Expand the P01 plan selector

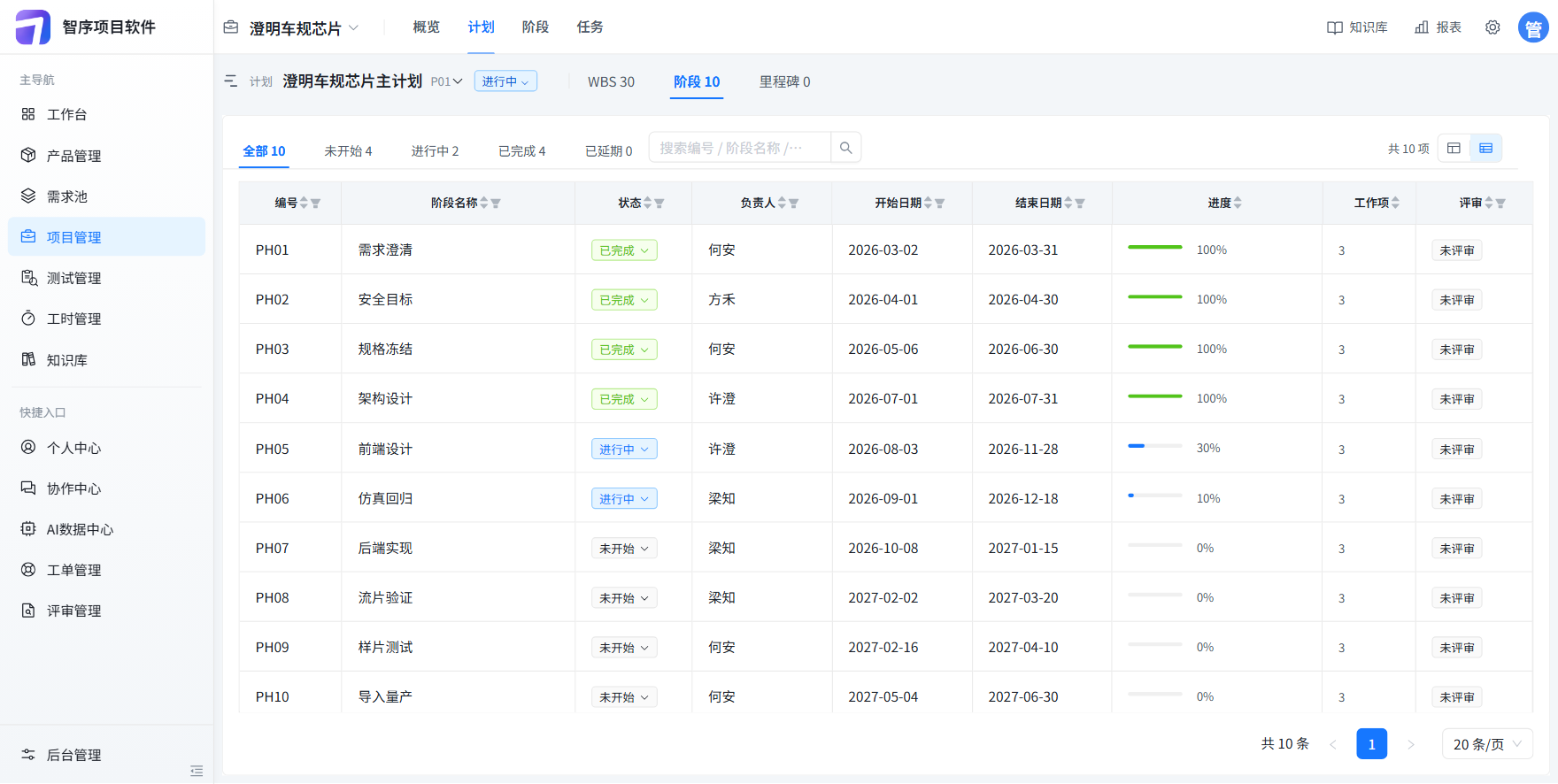point(447,81)
